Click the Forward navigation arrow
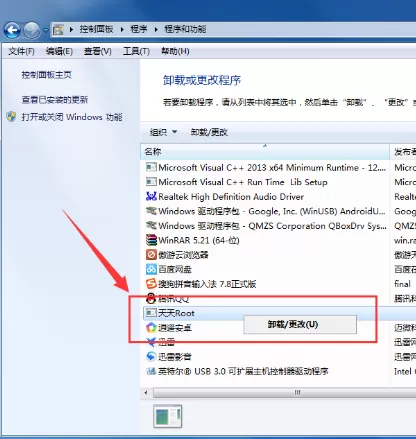 click(x=32, y=30)
